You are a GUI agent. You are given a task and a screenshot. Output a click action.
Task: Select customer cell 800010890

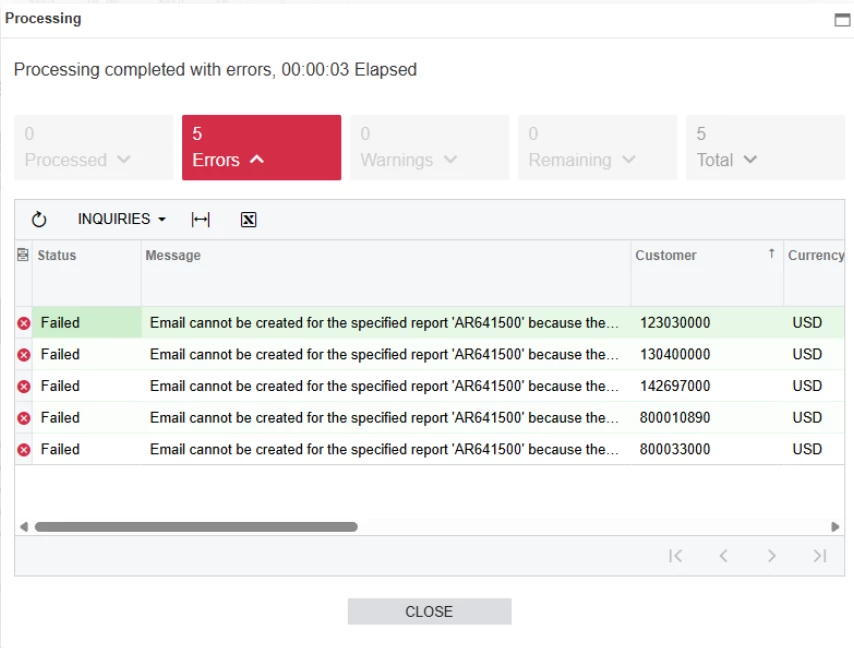coord(707,418)
